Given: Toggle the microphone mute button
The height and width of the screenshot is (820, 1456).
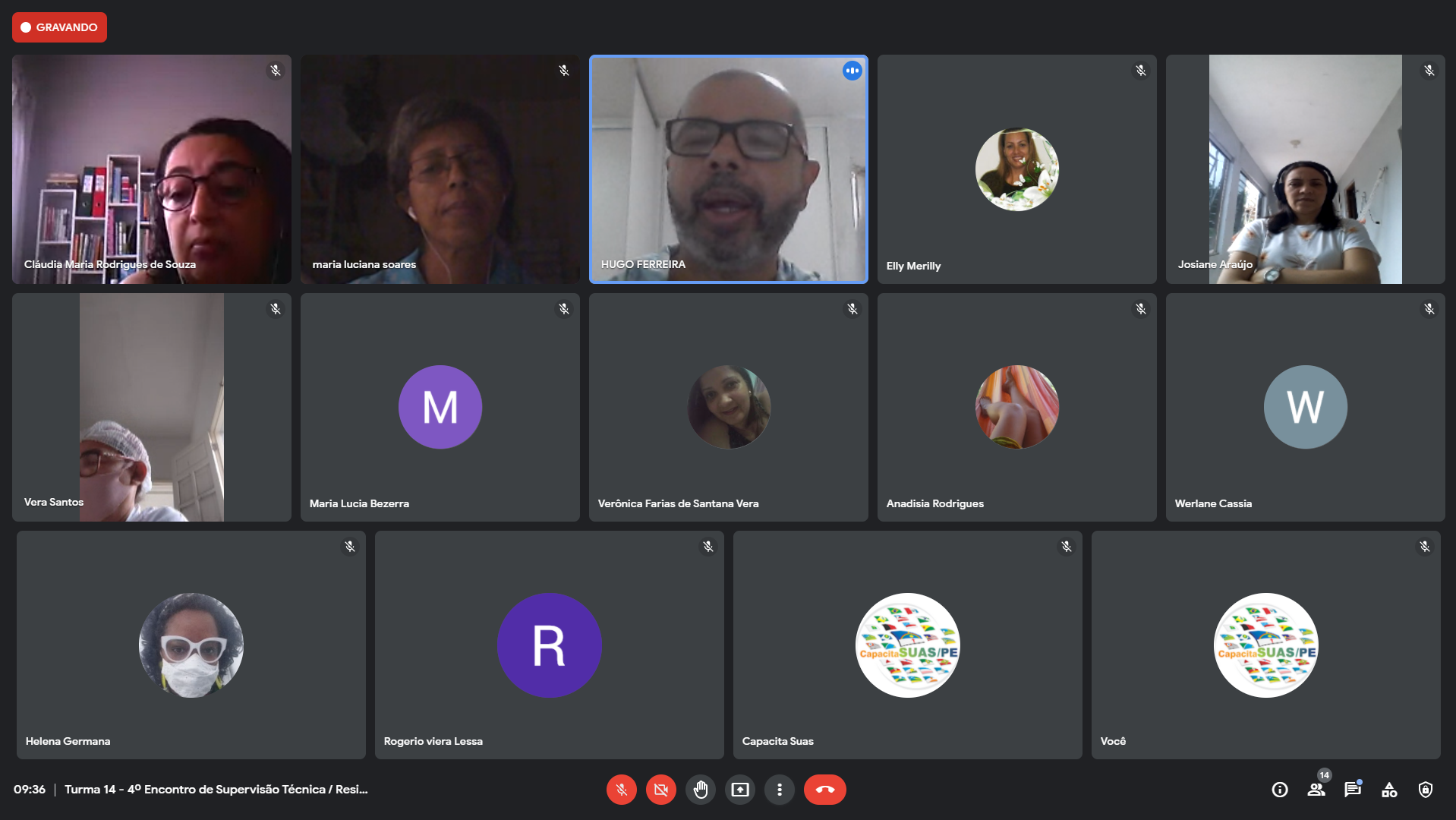Looking at the screenshot, I should point(621,790).
